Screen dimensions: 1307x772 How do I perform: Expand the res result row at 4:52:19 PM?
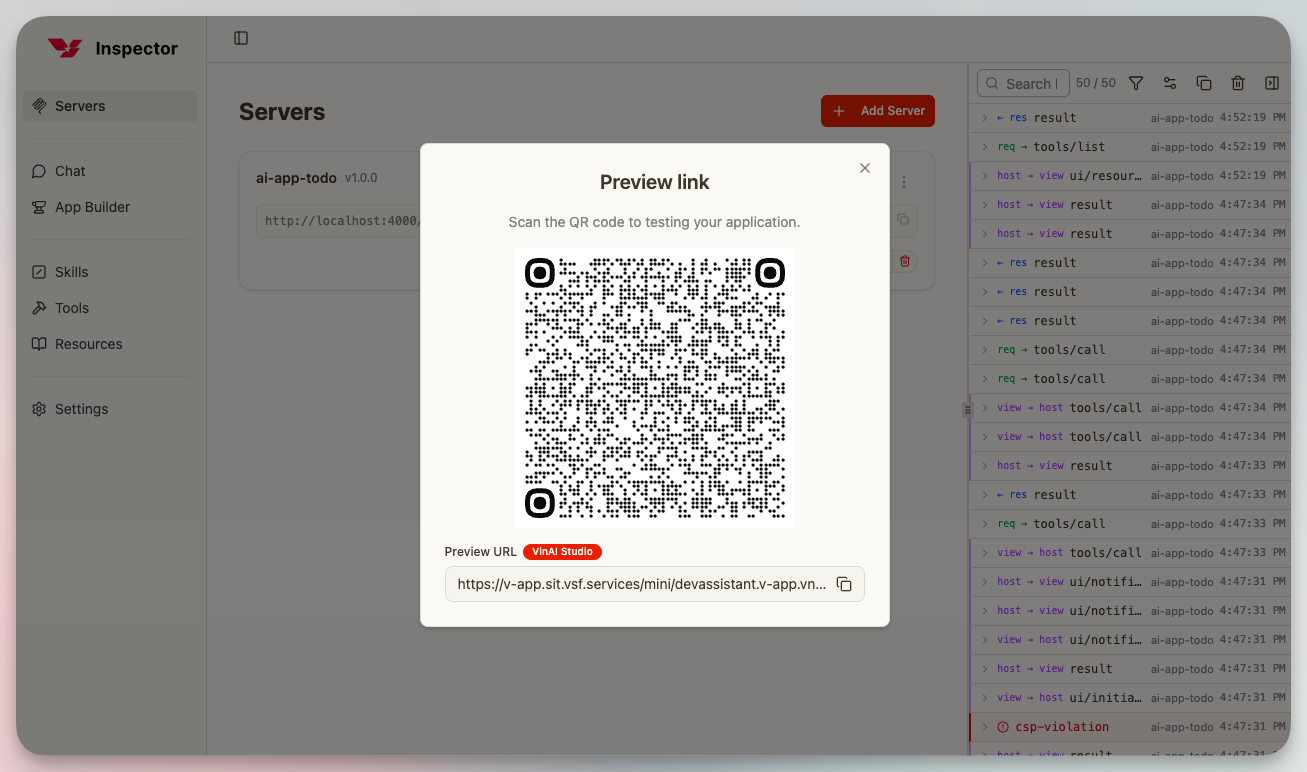1130,118
